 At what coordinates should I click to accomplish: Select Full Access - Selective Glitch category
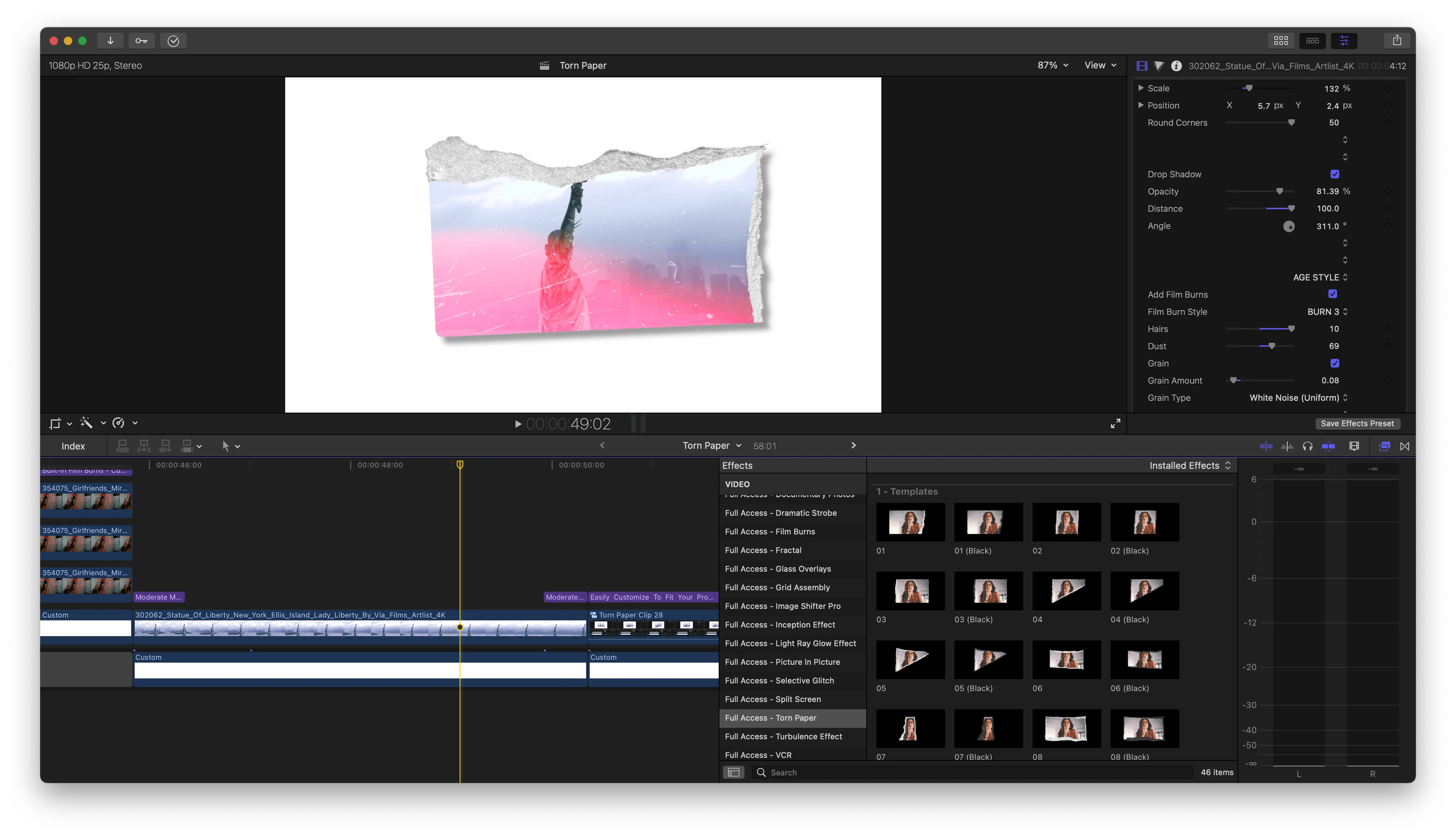coord(792,681)
